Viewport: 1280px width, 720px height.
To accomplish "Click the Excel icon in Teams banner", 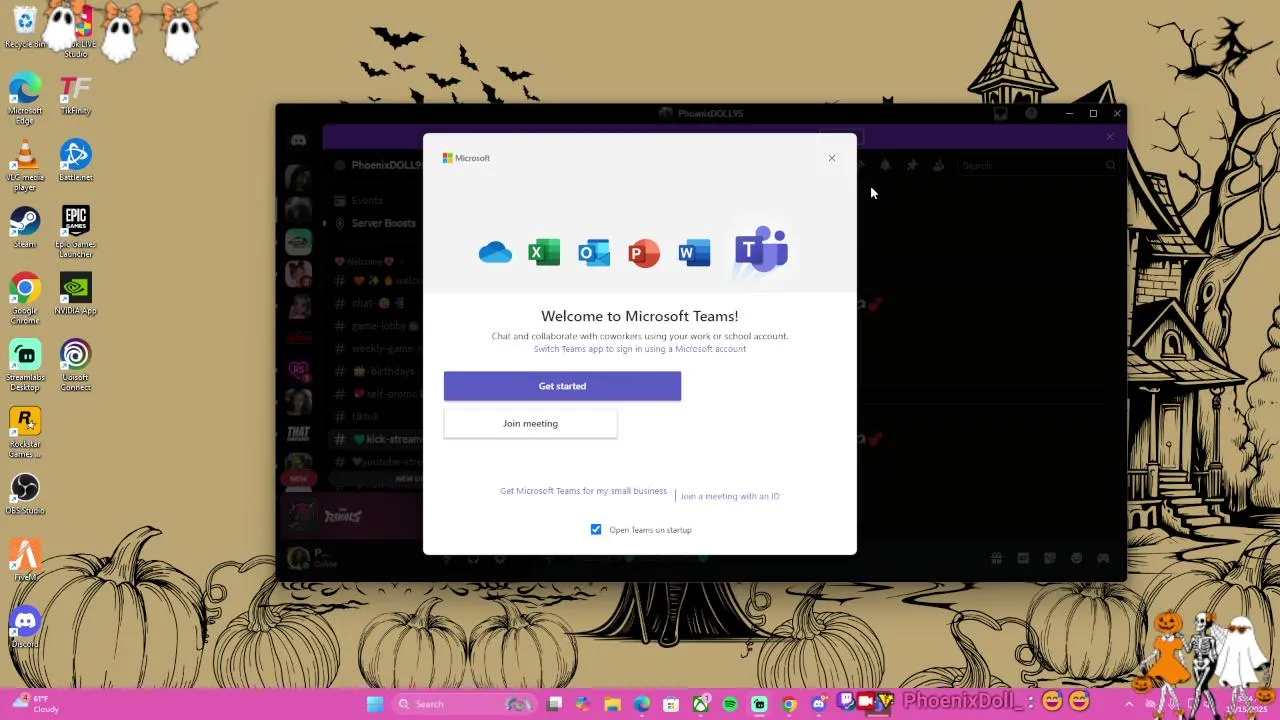I will [x=544, y=252].
